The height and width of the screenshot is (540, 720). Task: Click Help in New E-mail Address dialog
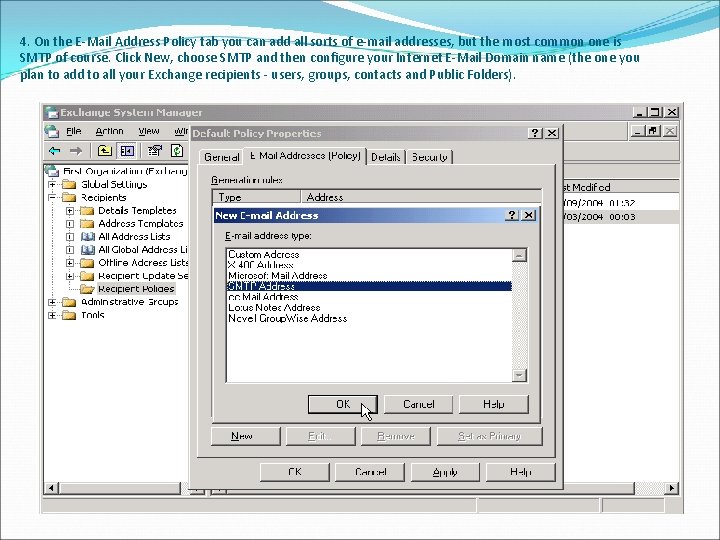(494, 404)
